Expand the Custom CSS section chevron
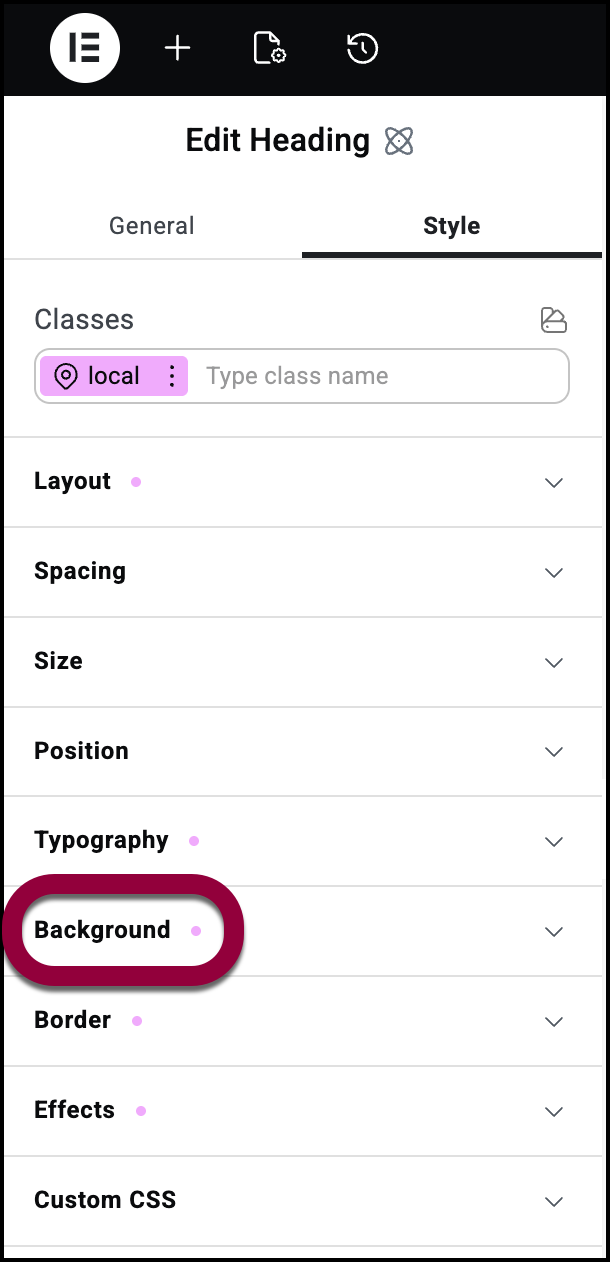Screen dimensions: 610x1262 [553, 1201]
